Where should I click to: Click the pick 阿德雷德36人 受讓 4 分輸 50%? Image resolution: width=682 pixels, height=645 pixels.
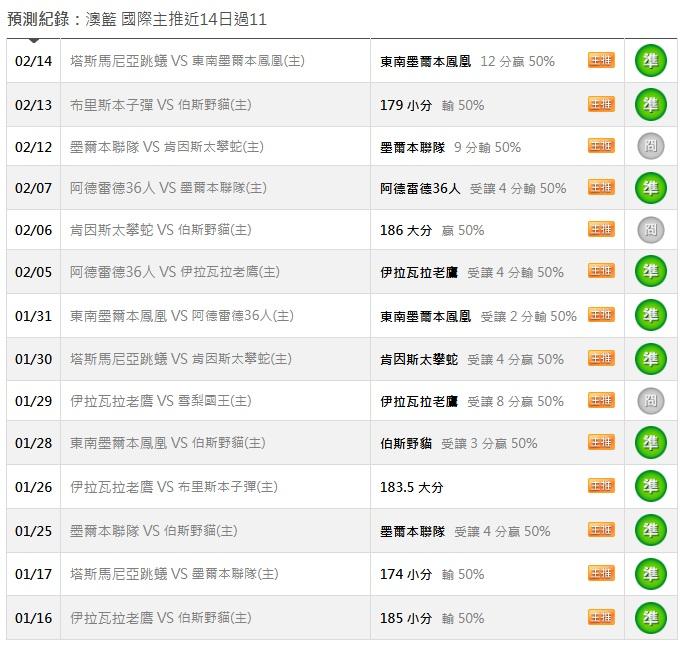473,188
